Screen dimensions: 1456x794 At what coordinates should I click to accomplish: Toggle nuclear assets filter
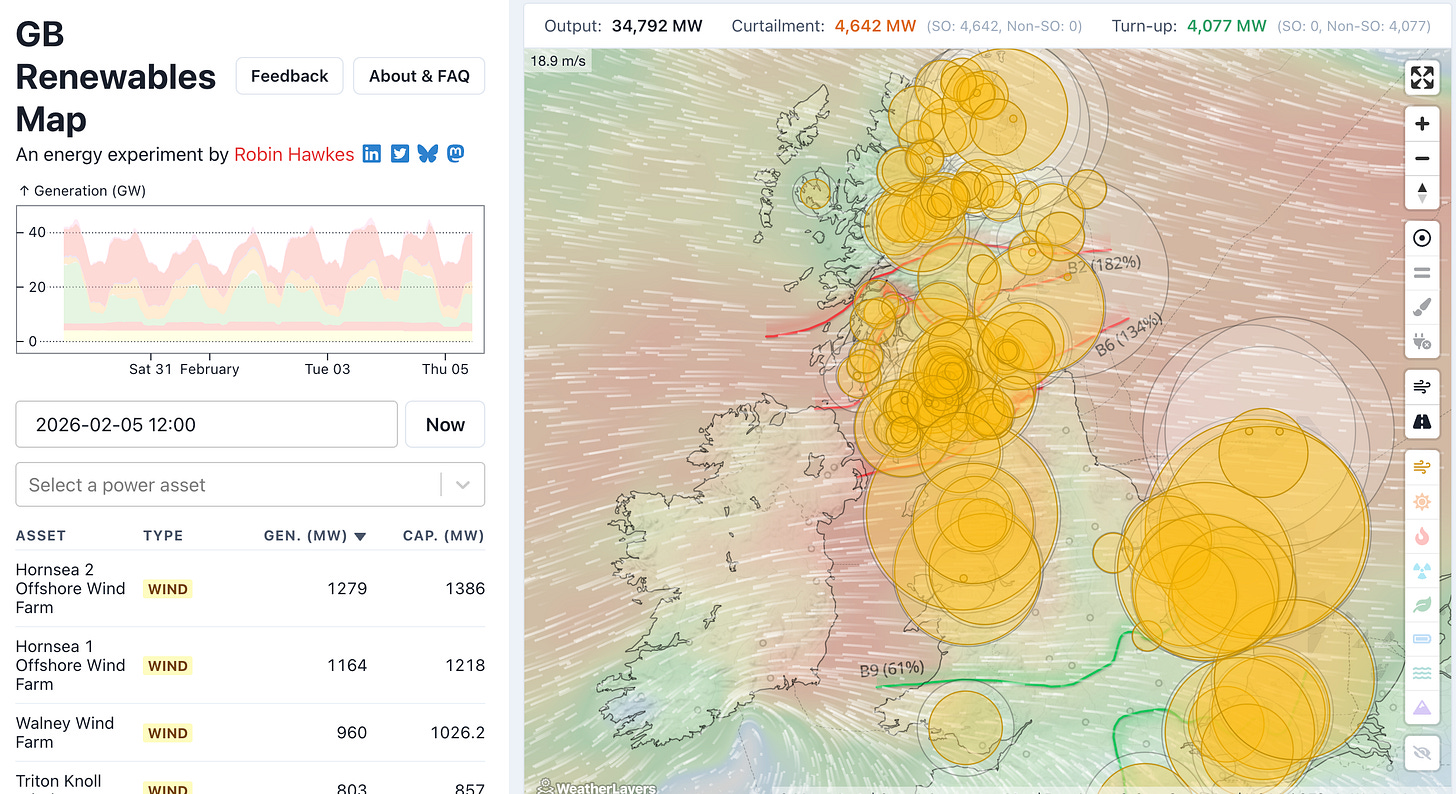1422,570
